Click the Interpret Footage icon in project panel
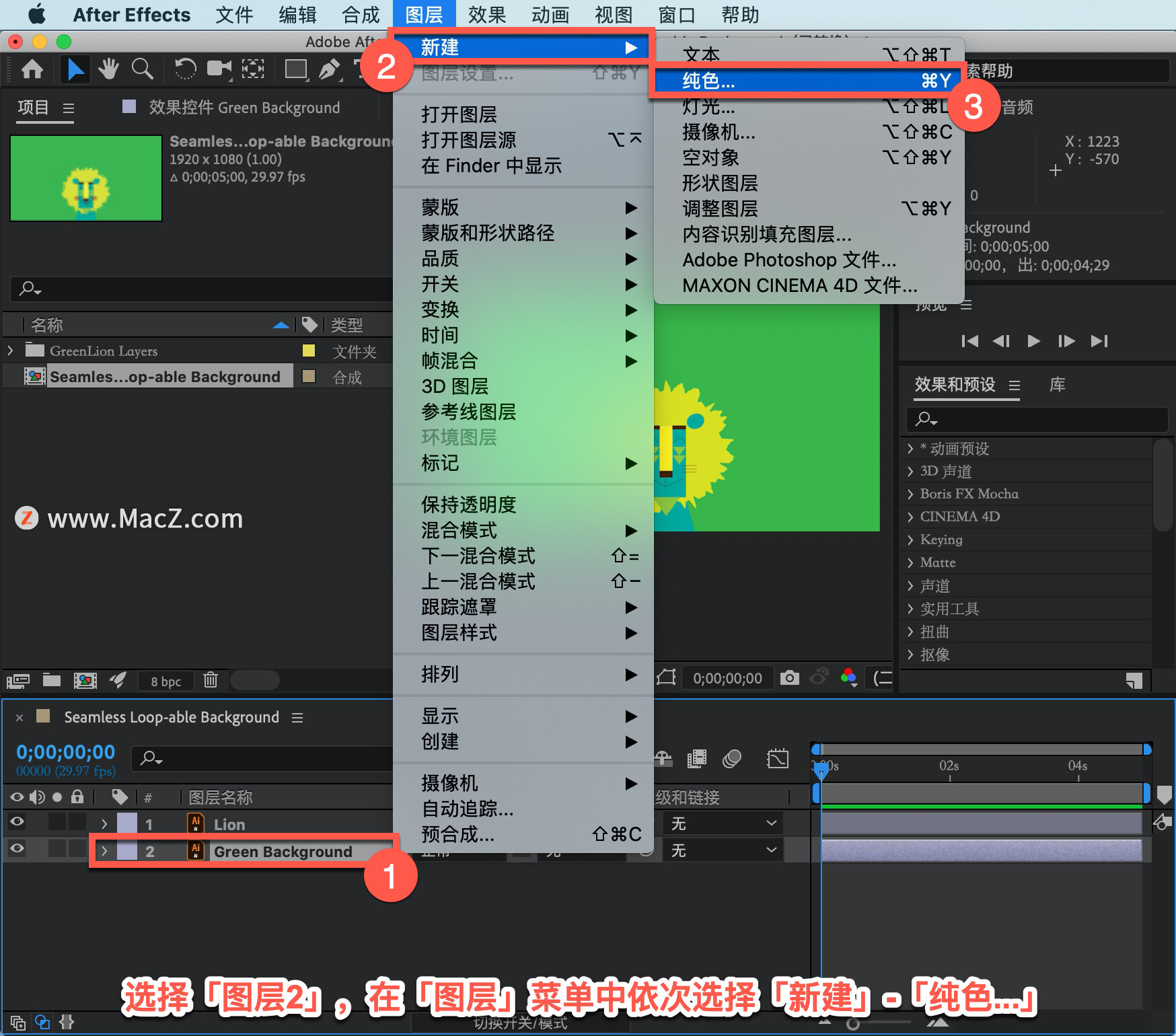The width and height of the screenshot is (1176, 1036). pyautogui.click(x=17, y=681)
